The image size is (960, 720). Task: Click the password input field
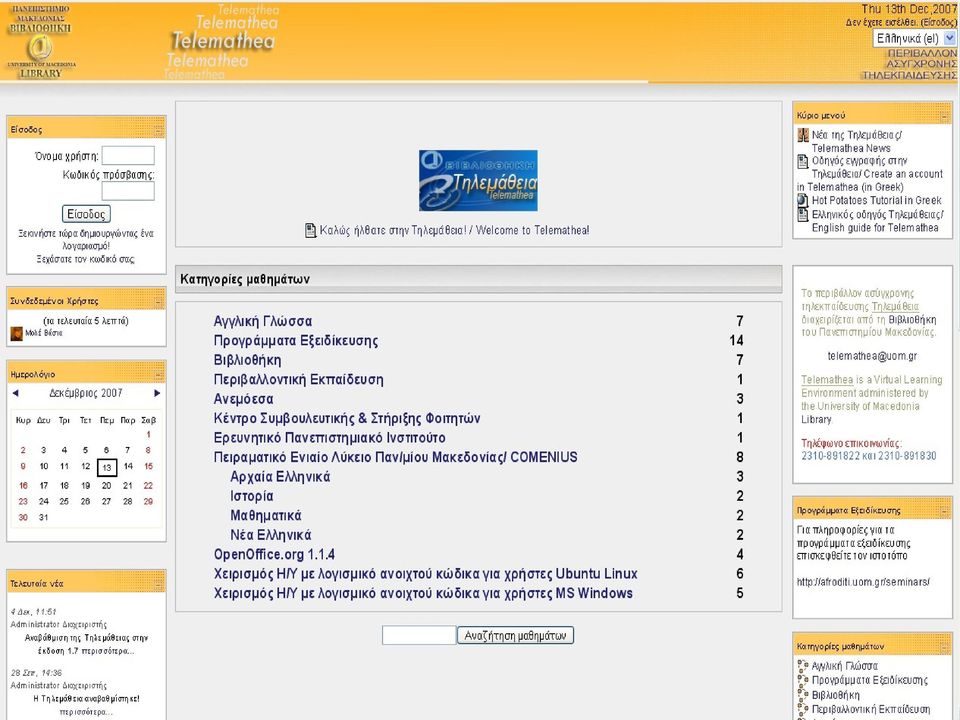point(128,191)
